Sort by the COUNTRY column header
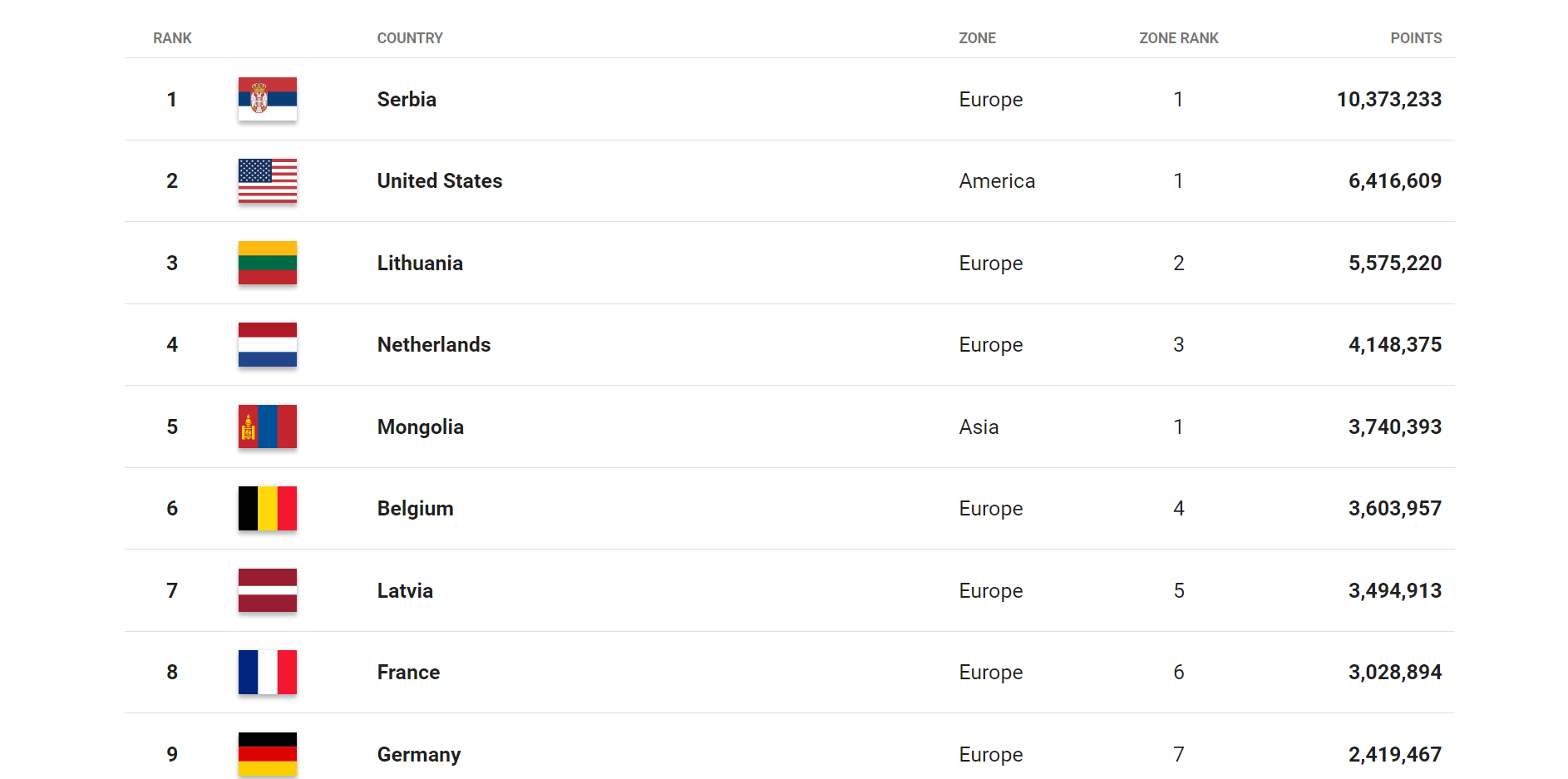 410,38
